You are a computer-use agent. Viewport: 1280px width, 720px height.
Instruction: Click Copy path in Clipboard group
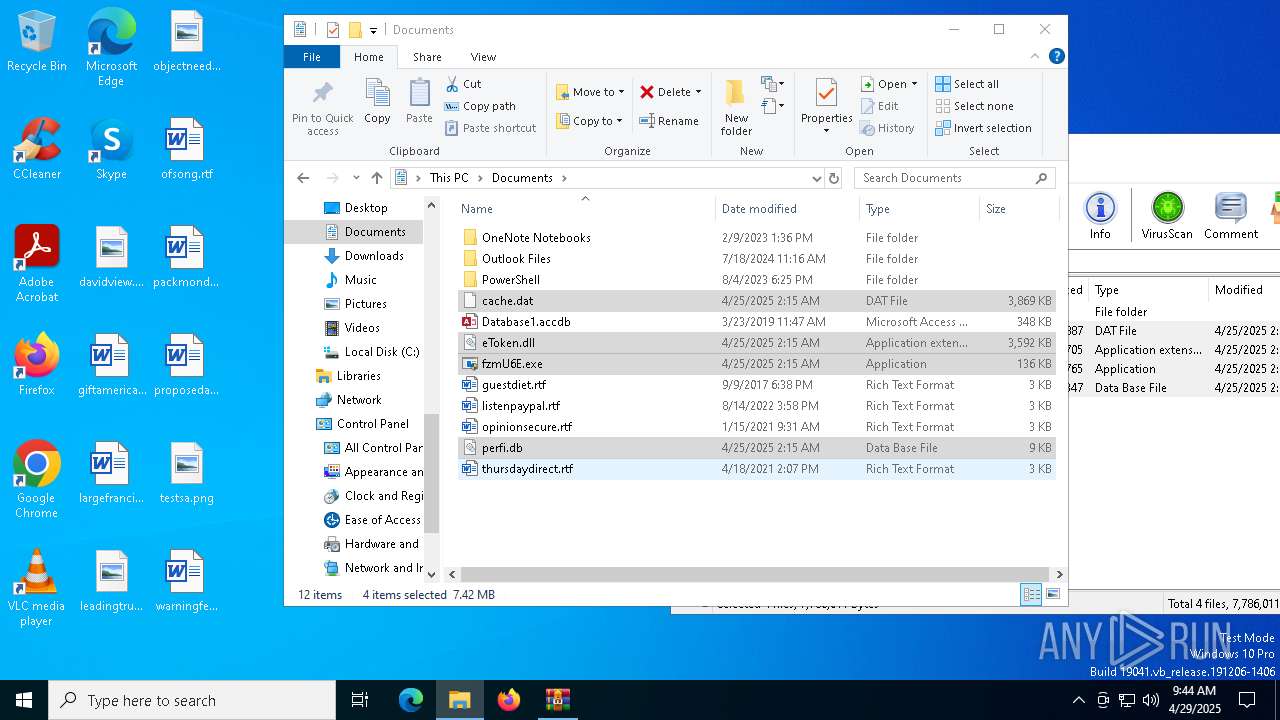pyautogui.click(x=480, y=106)
